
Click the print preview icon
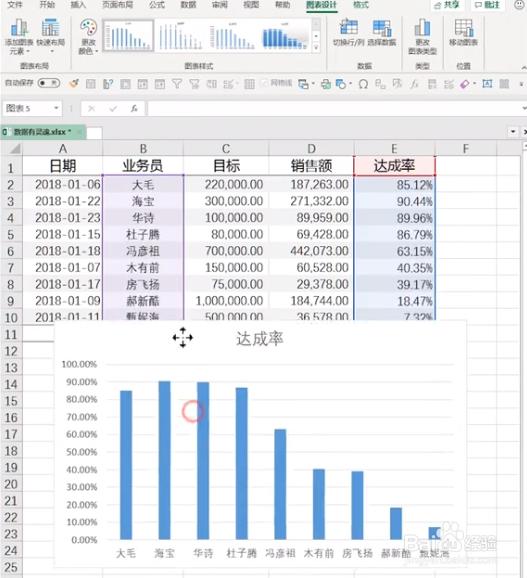click(x=326, y=84)
